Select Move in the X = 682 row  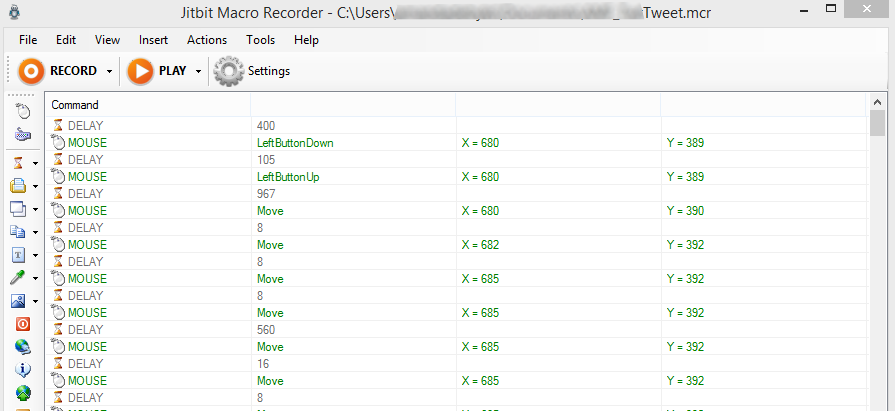(x=270, y=245)
